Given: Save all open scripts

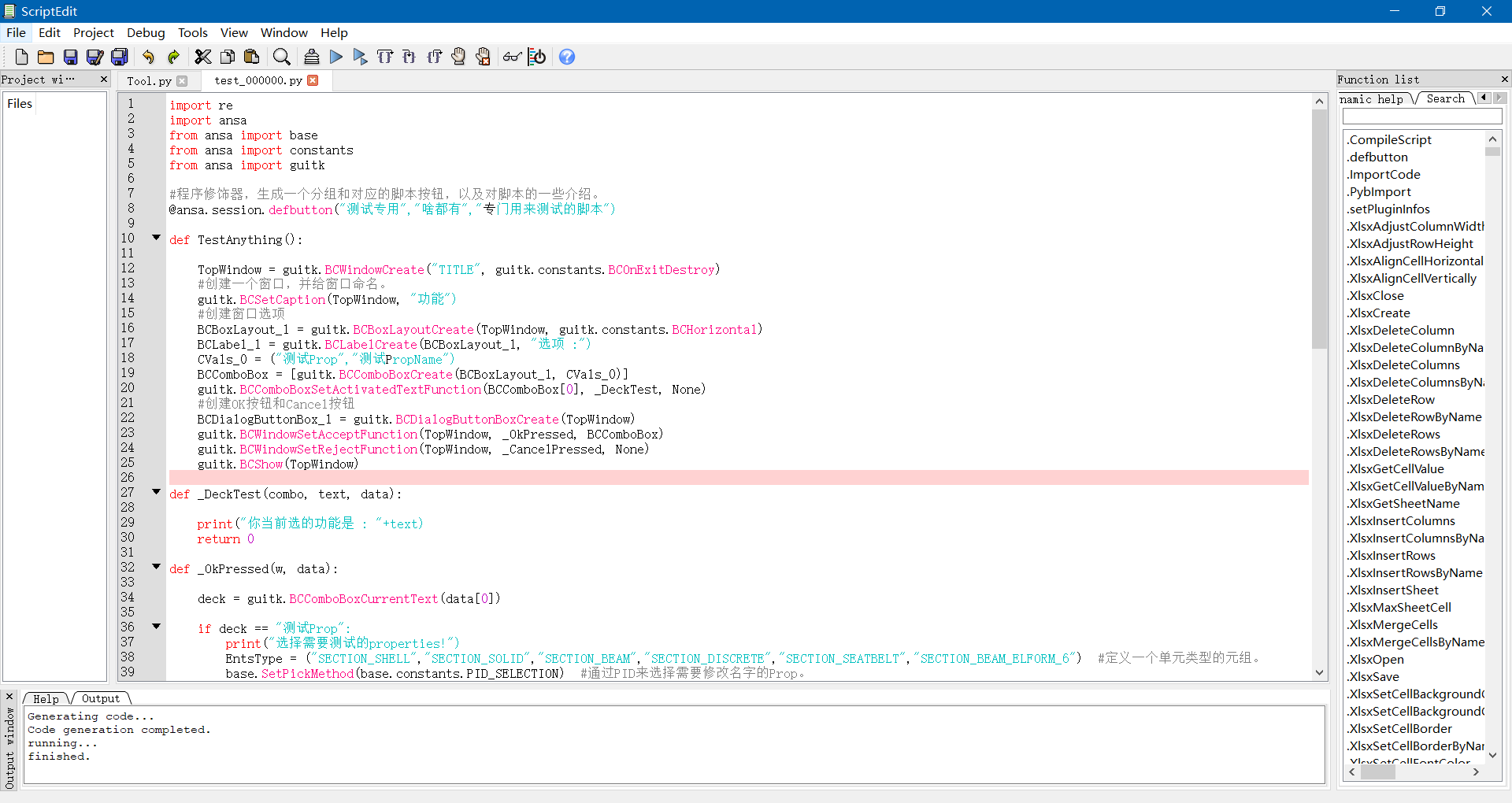Looking at the screenshot, I should coord(120,57).
